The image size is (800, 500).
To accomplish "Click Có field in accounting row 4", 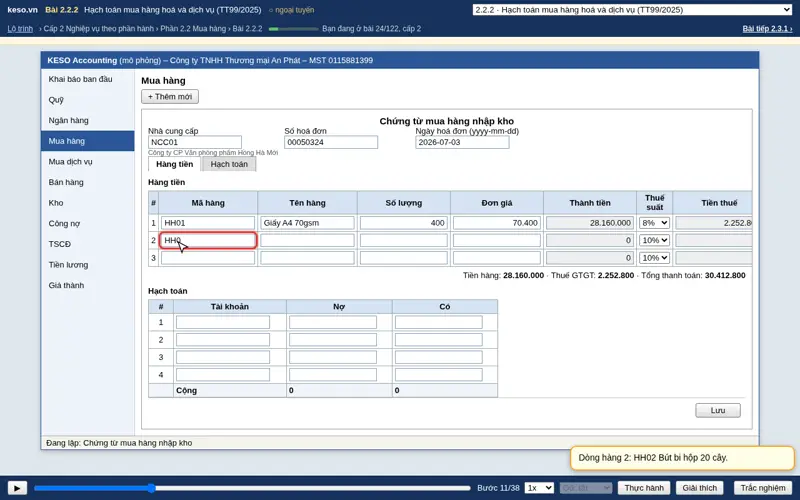I will click(439, 375).
